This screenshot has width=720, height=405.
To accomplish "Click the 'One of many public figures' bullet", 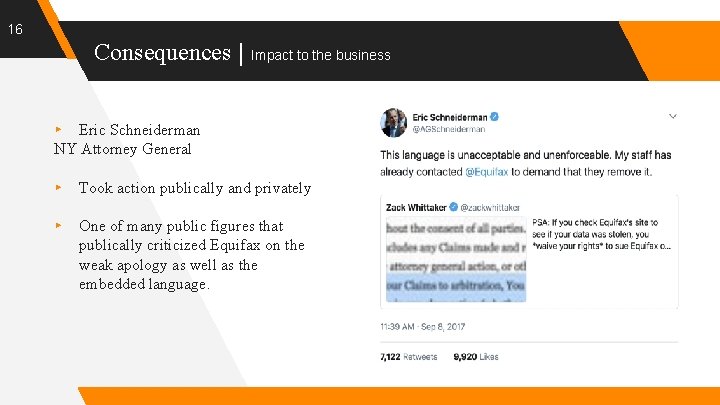I will point(192,255).
